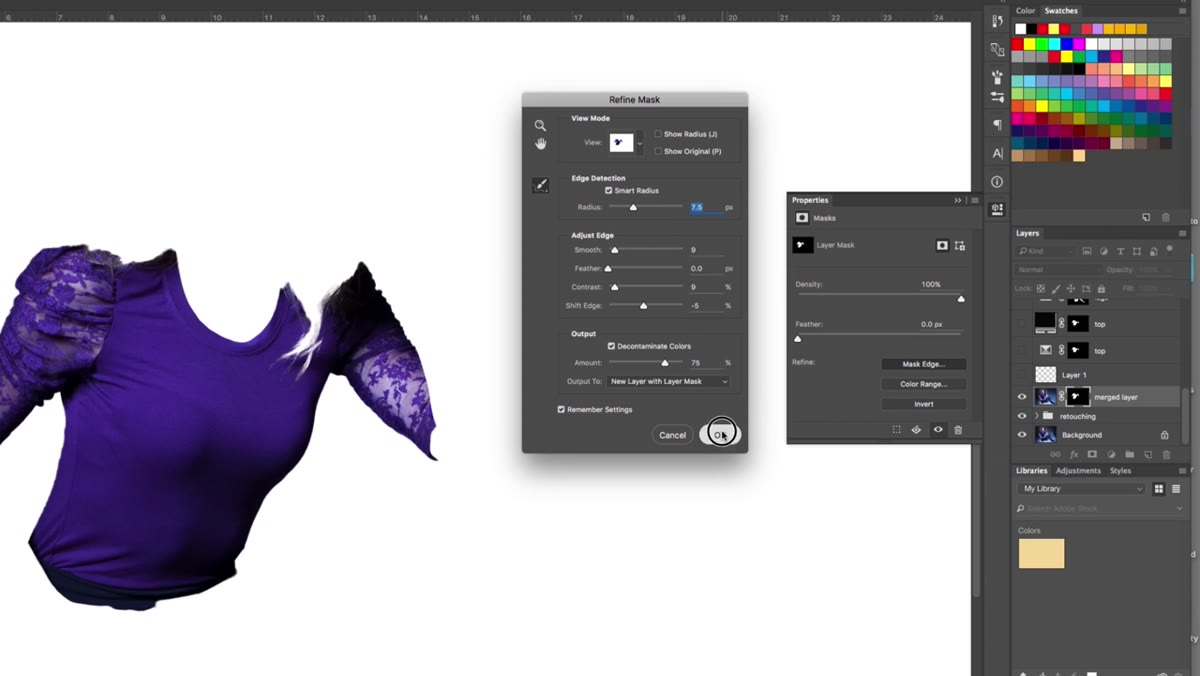
Task: Open the Layers Kind filter dropdown
Action: tap(1045, 251)
